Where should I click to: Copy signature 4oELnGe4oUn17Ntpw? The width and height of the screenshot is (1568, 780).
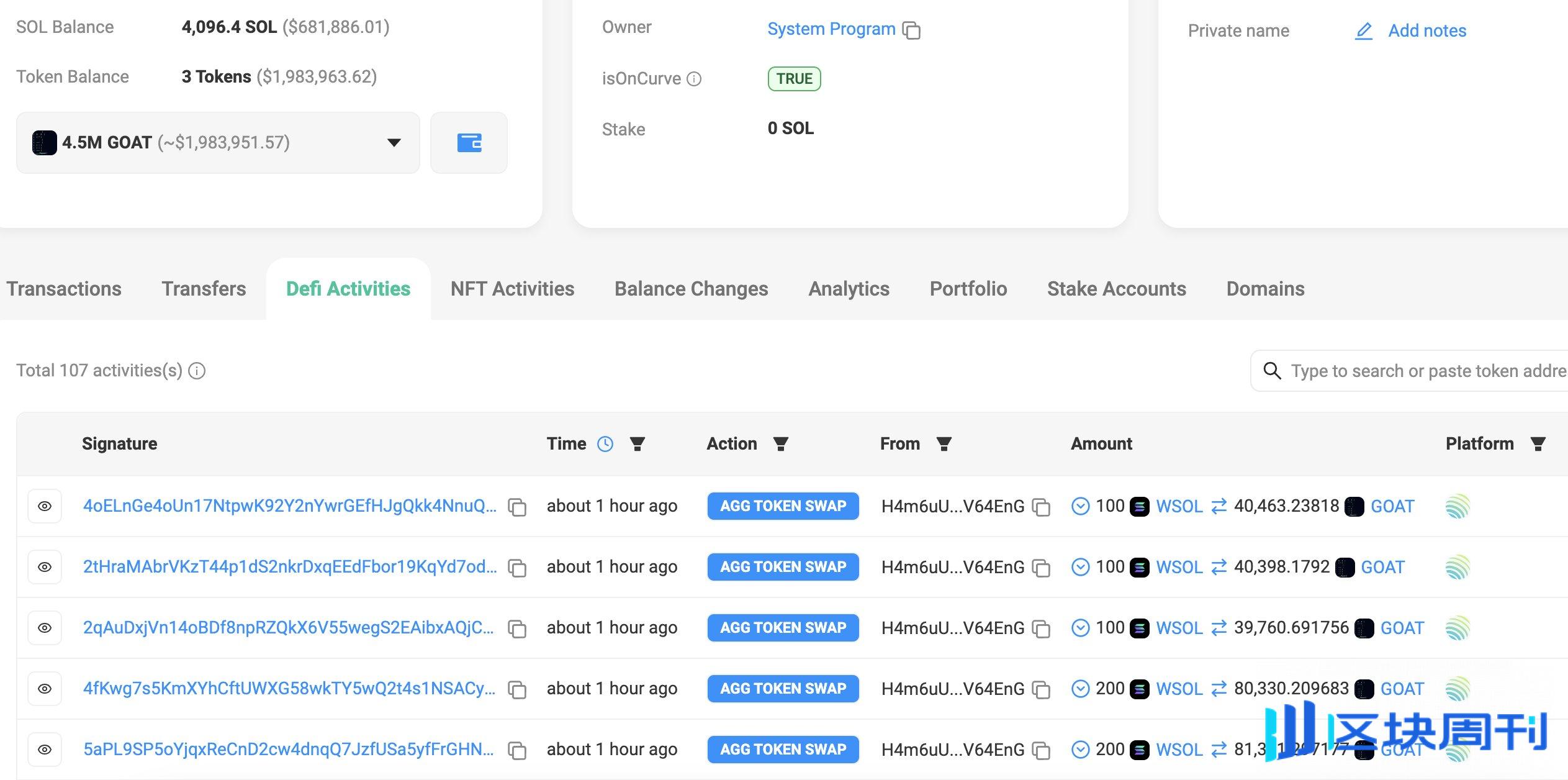click(517, 507)
